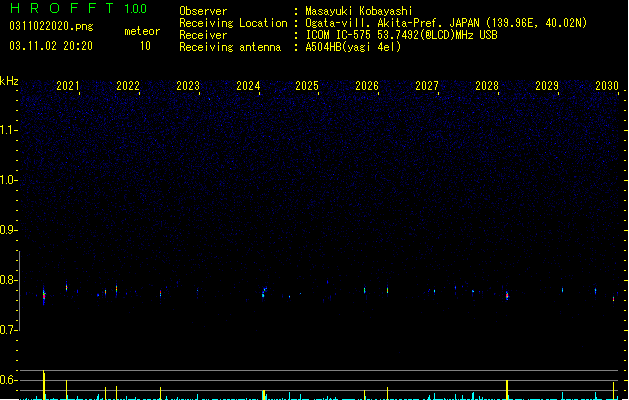Click the 0311022020.png file name
The image size is (629, 400).
[51, 26]
